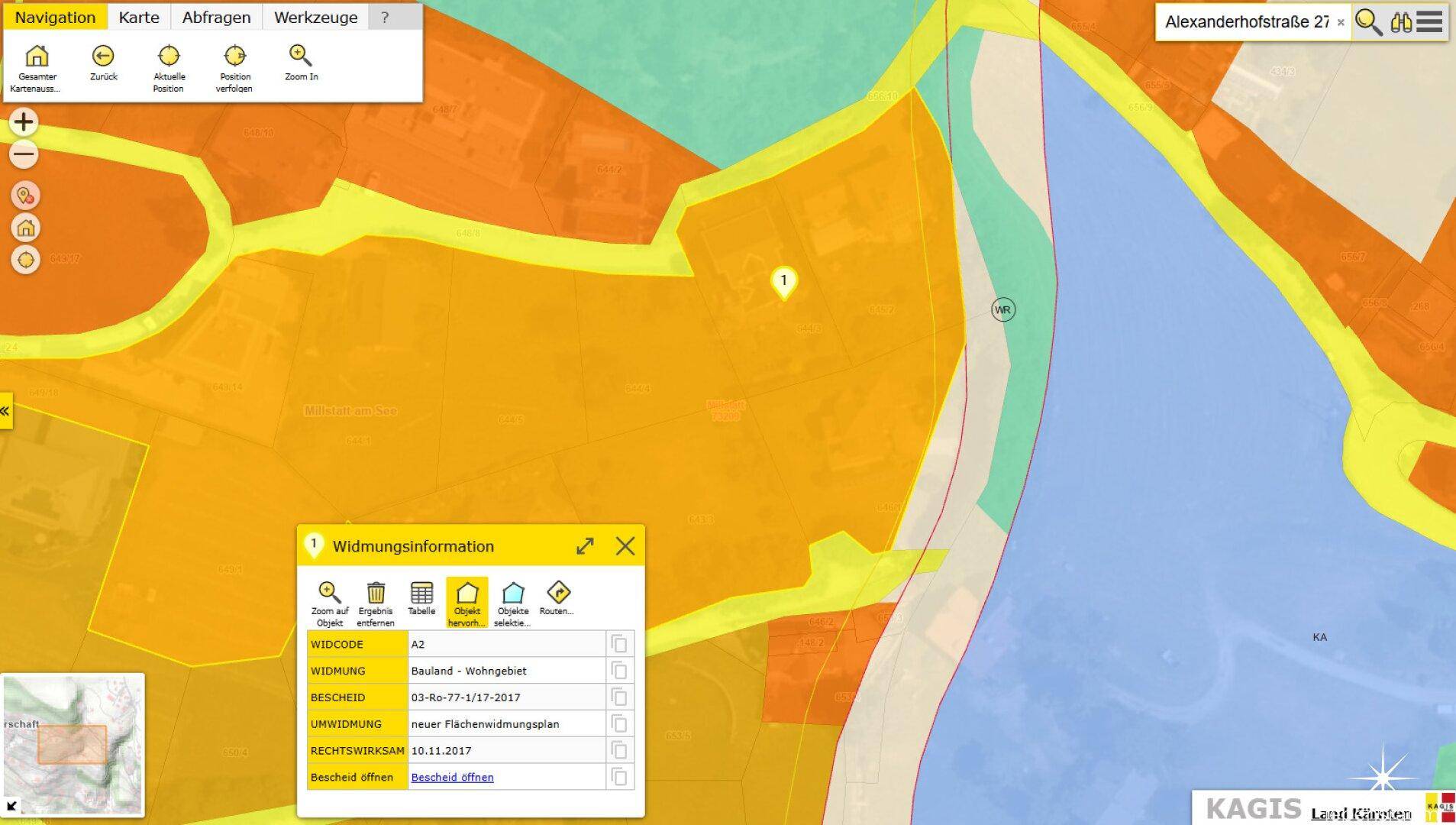This screenshot has width=1456, height=825.
Task: Toggle Objekt hervorheben highlight
Action: (467, 603)
